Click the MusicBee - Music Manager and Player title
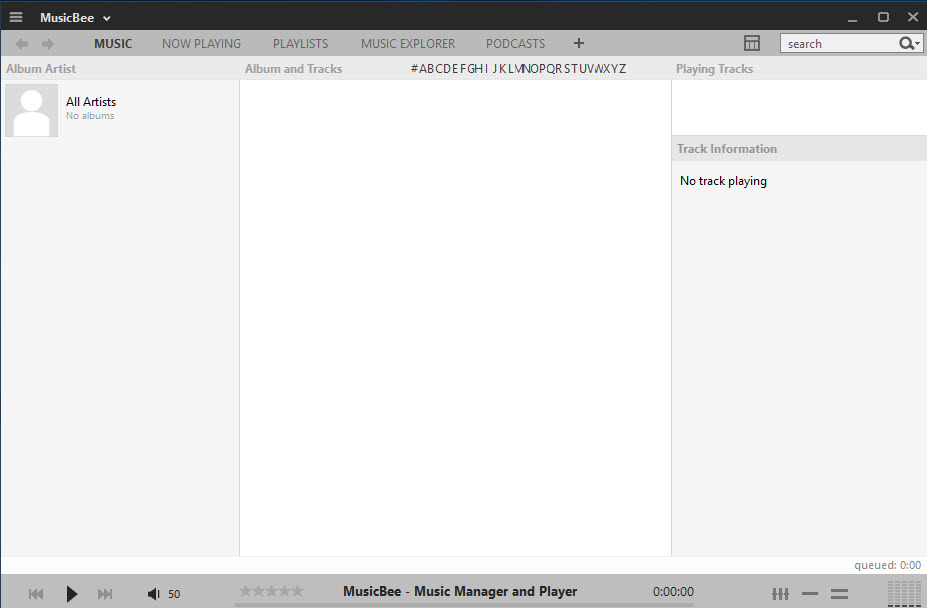This screenshot has width=927, height=608. pyautogui.click(x=460, y=591)
